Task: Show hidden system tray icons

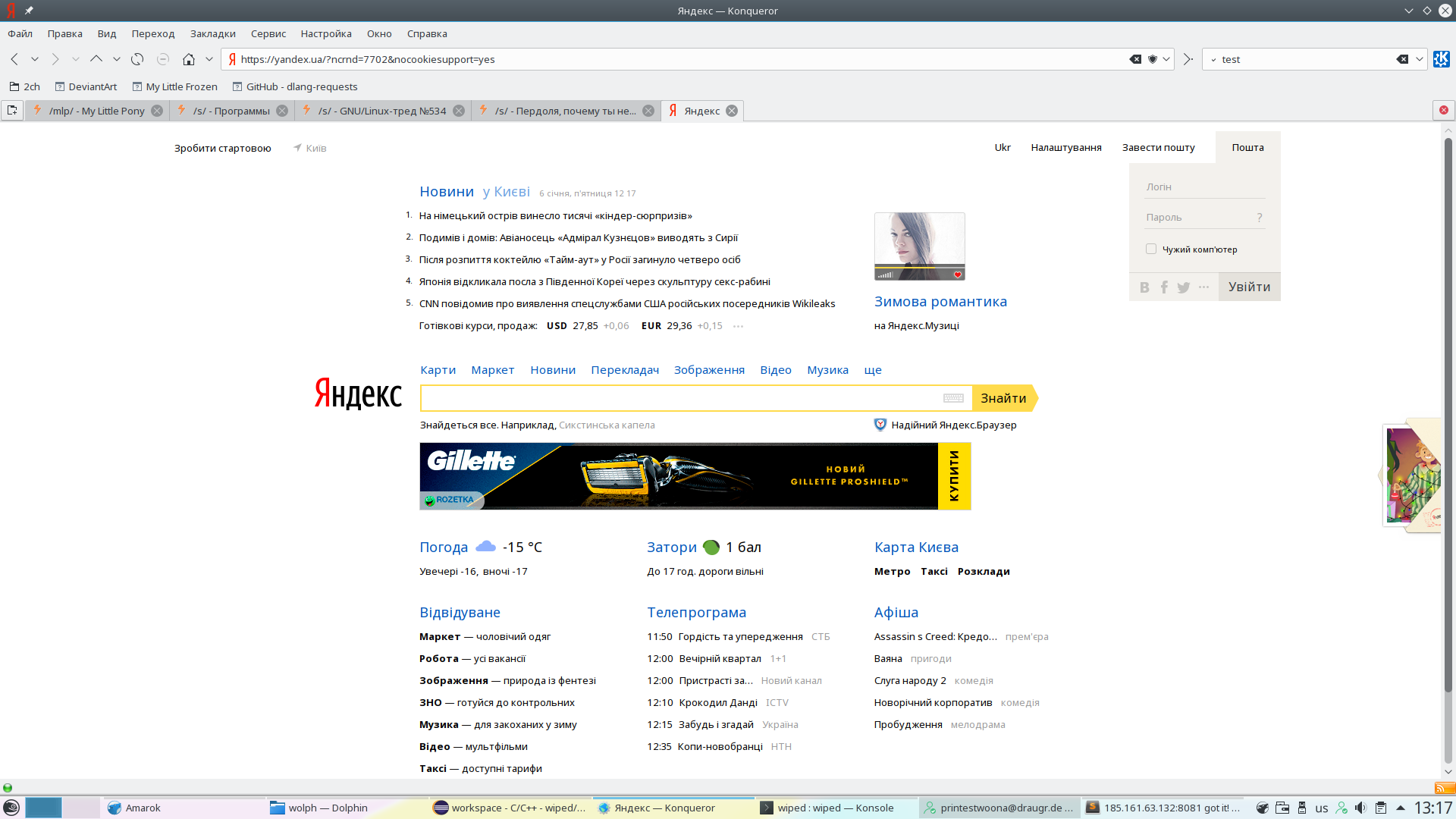Action: (1401, 808)
